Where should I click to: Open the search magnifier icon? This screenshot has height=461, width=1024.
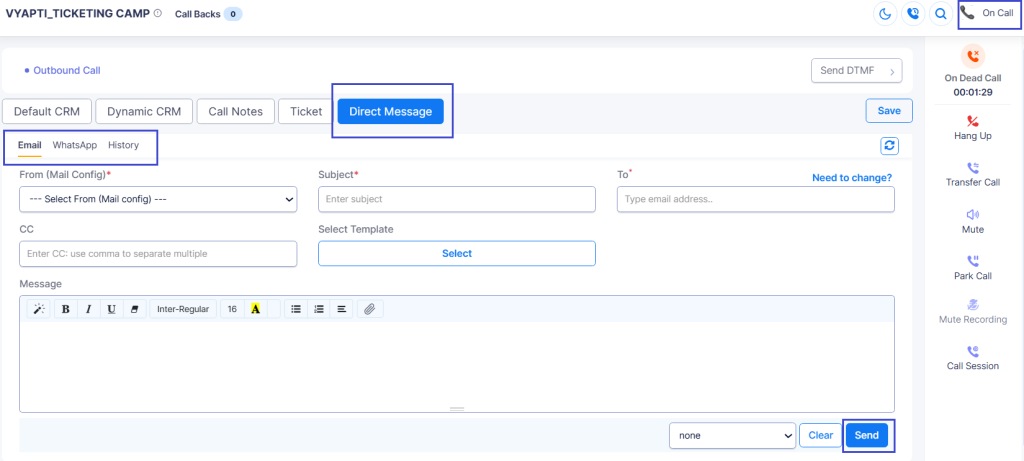coord(940,14)
